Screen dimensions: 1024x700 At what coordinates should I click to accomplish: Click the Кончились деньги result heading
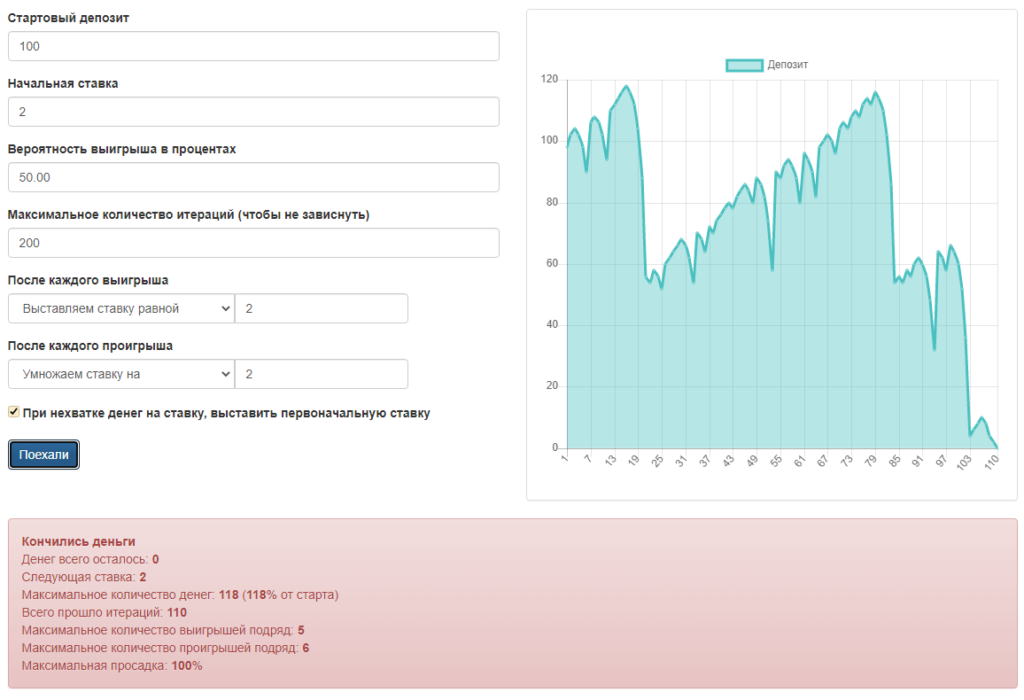78,541
